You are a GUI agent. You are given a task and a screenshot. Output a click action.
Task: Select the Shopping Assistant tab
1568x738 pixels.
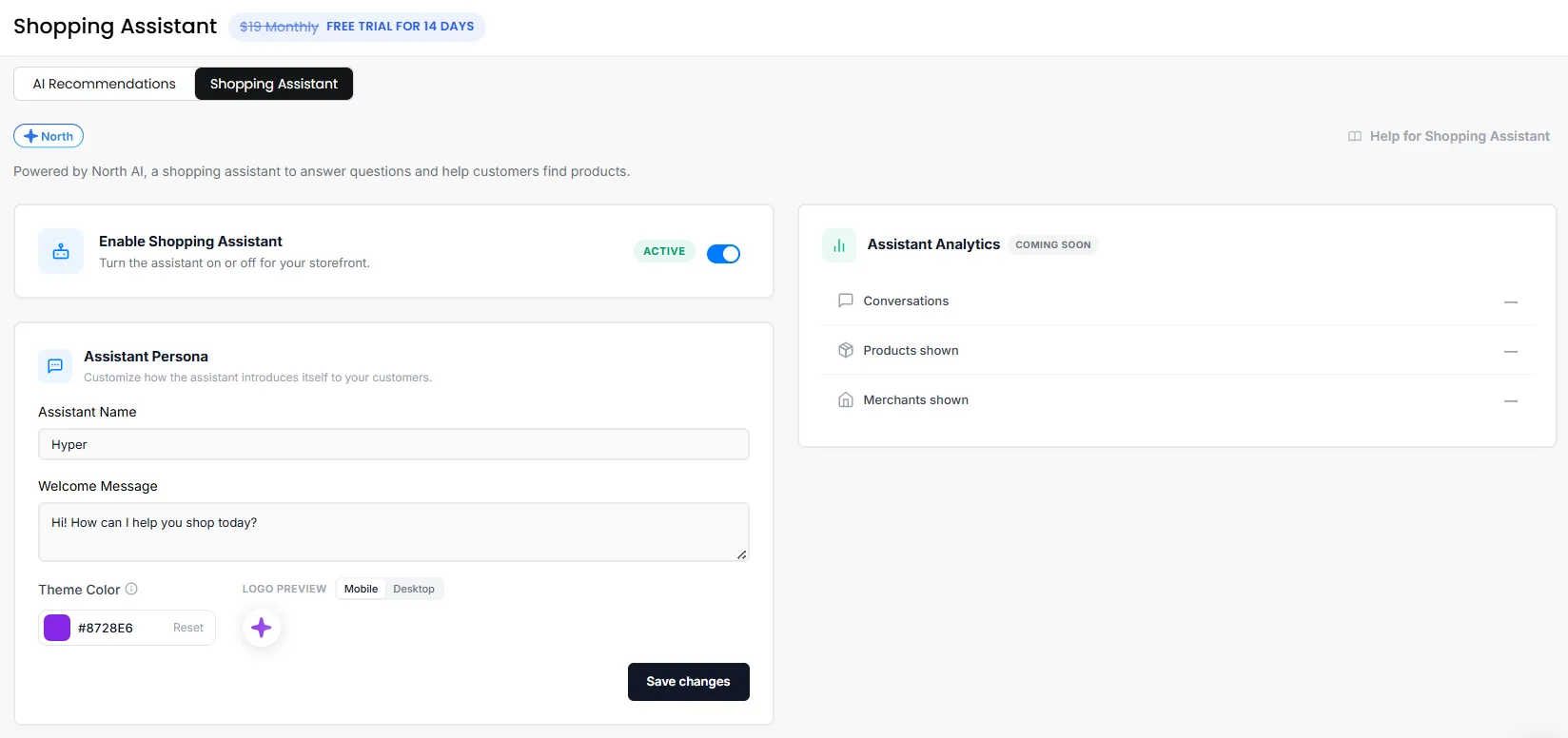(274, 84)
